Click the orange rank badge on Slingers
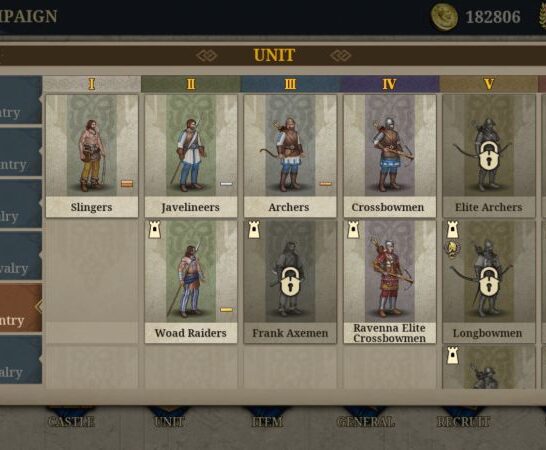Image resolution: width=546 pixels, height=450 pixels. click(x=127, y=184)
